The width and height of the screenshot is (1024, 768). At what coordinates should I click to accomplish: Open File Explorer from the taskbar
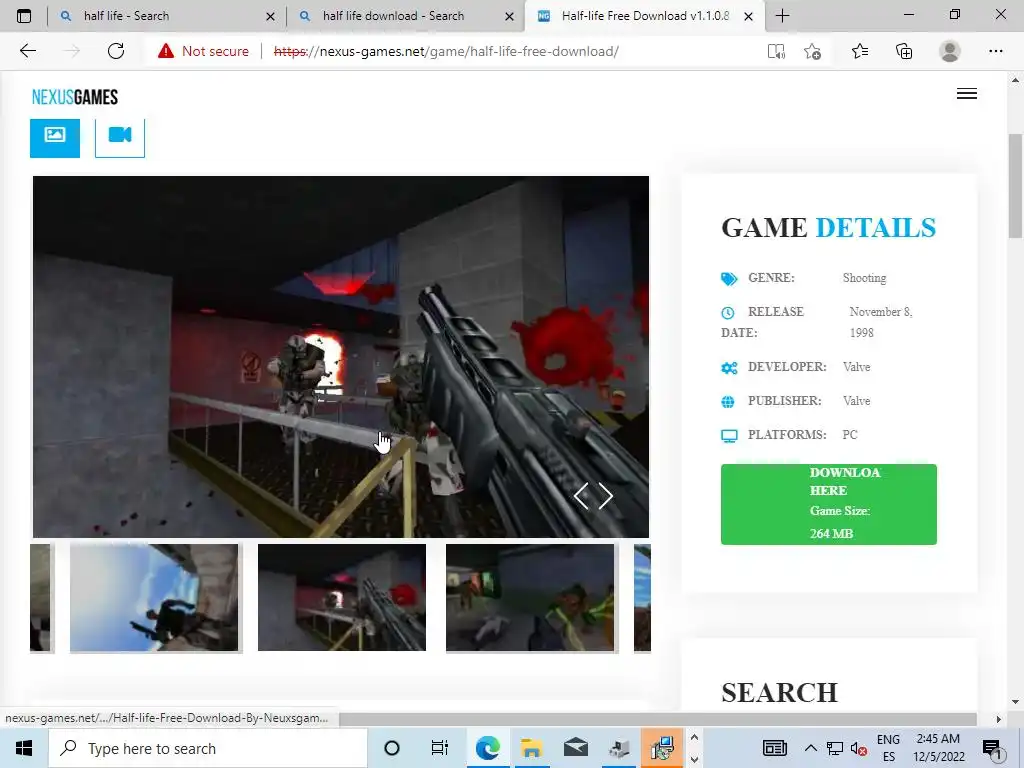tap(531, 748)
